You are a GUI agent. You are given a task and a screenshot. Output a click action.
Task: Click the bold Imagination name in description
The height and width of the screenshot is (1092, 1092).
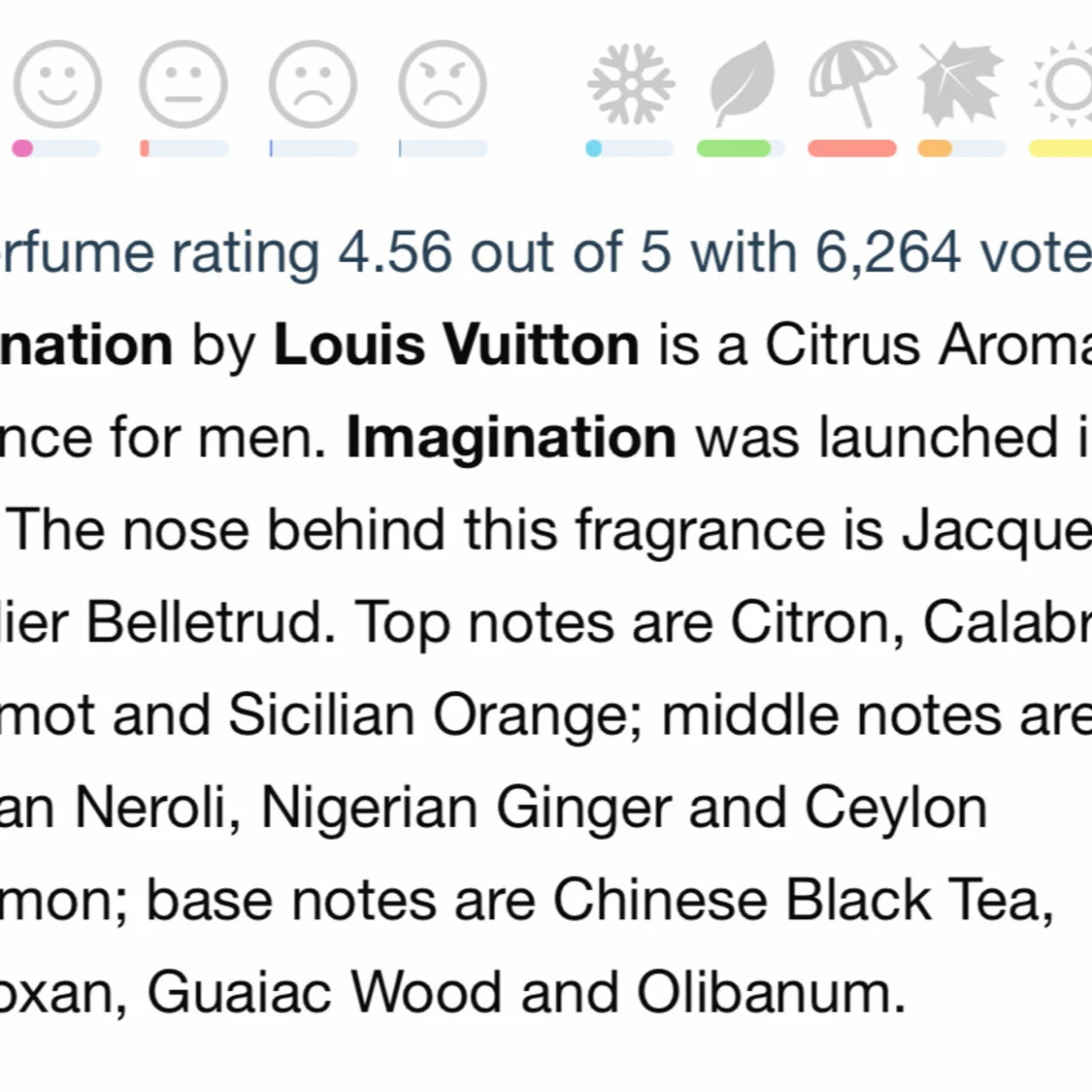[x=512, y=438]
